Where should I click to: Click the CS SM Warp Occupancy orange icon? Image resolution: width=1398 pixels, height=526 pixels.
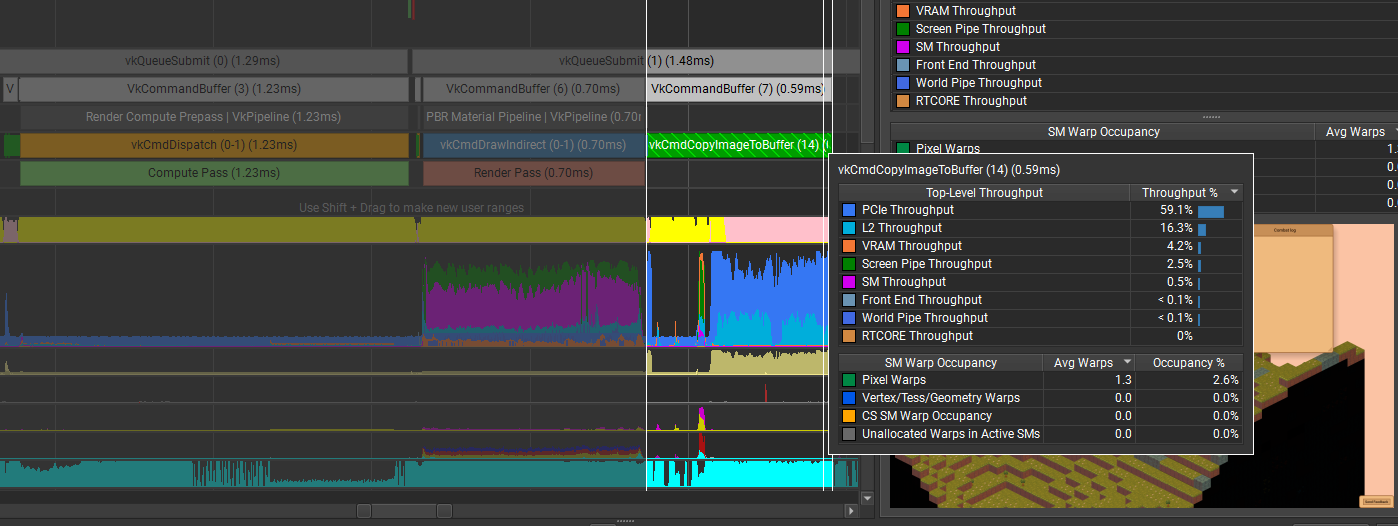point(849,416)
